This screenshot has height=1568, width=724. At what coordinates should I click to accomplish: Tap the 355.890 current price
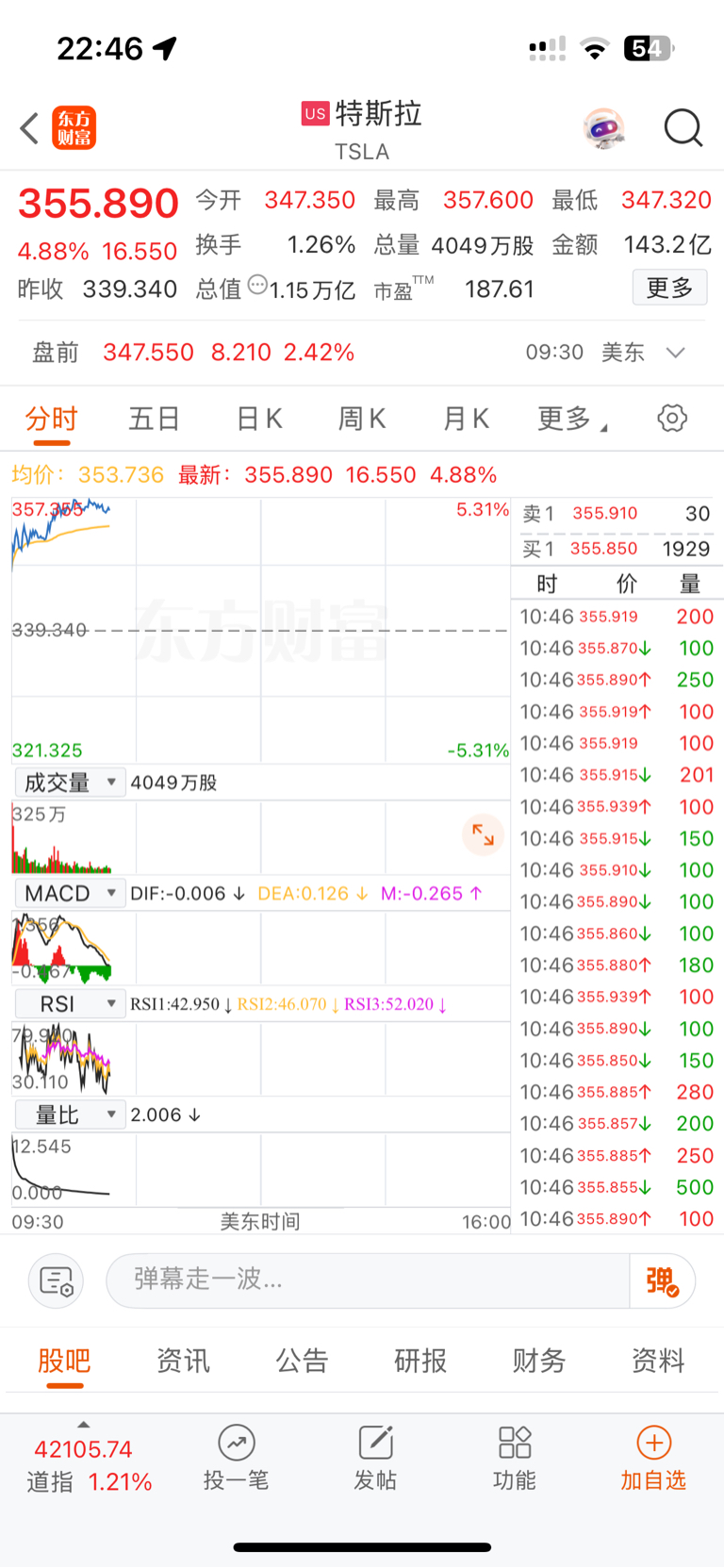pos(98,204)
